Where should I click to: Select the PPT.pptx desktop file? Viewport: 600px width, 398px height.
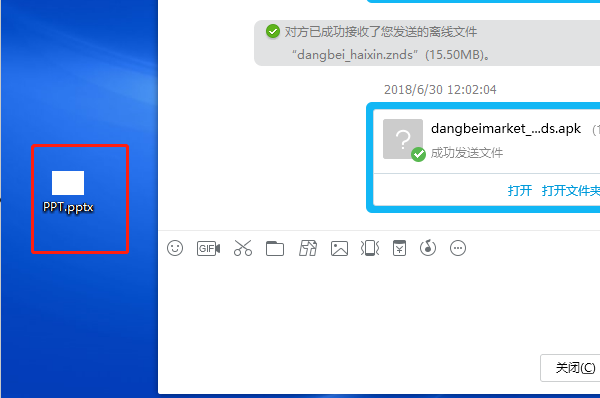tap(68, 192)
